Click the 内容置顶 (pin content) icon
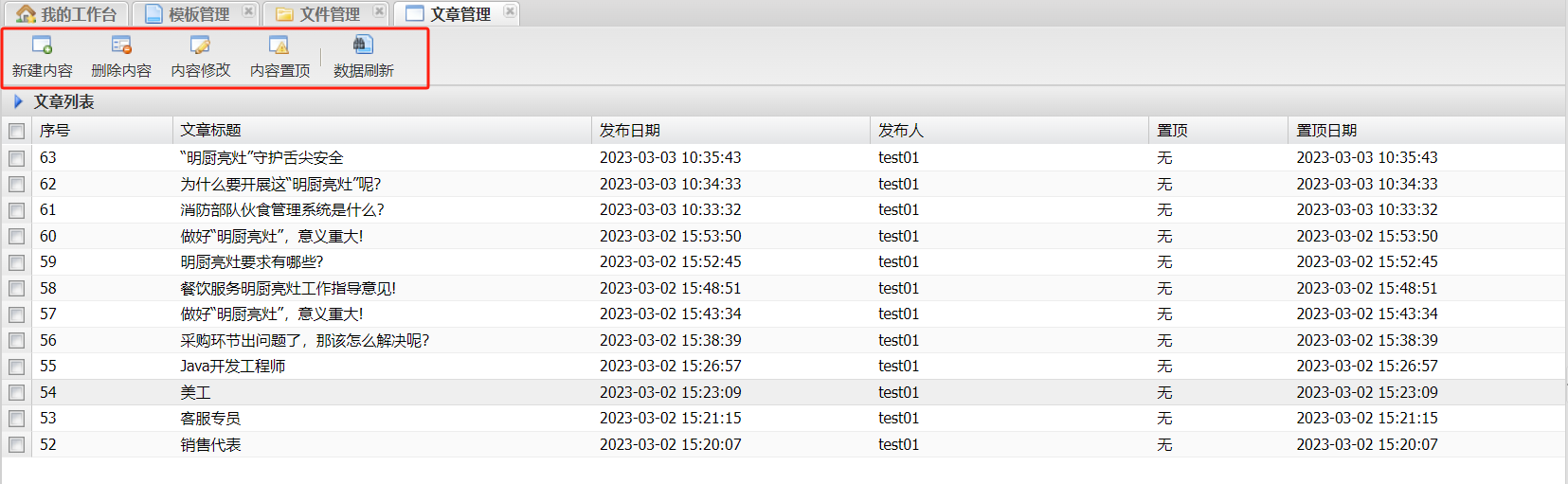The width and height of the screenshot is (1568, 484). coord(279,45)
